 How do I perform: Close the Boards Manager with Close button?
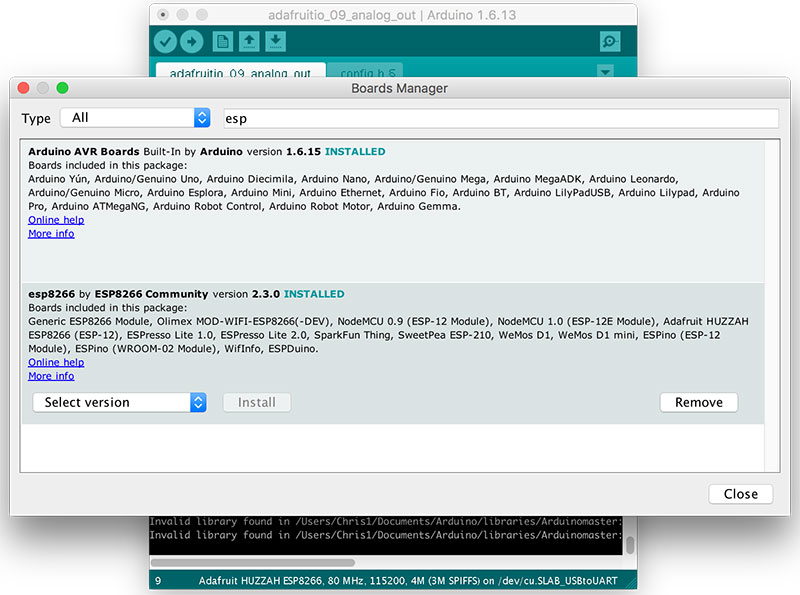click(740, 494)
